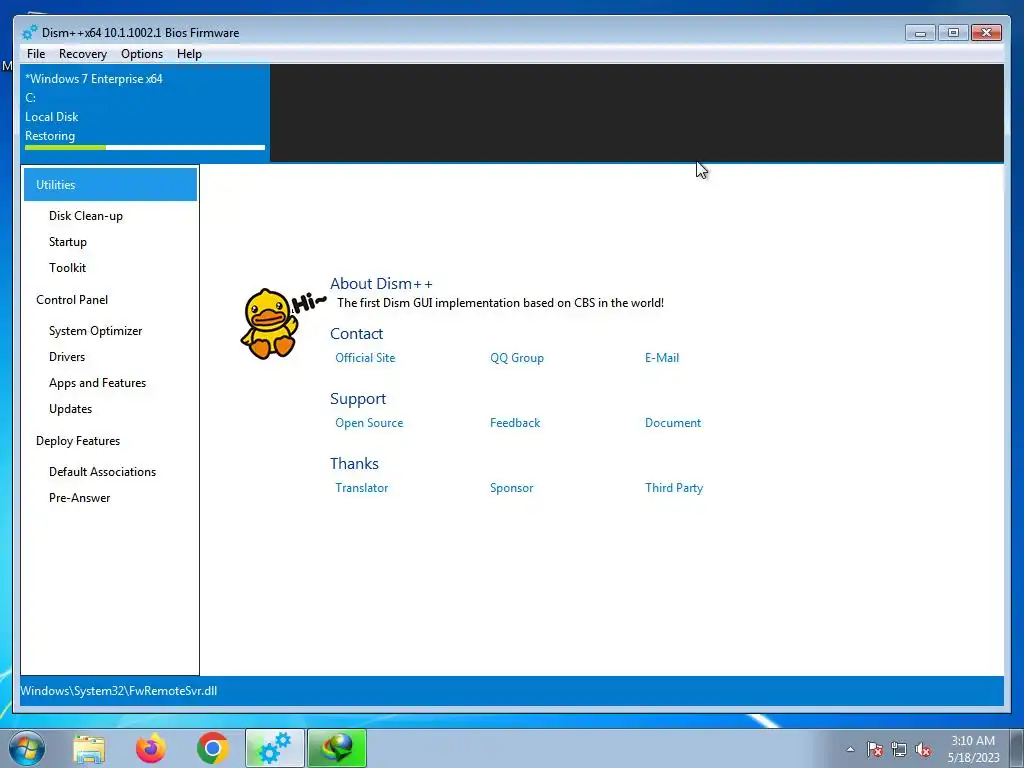Open the Sponsor link
1024x768 pixels.
[x=511, y=488]
